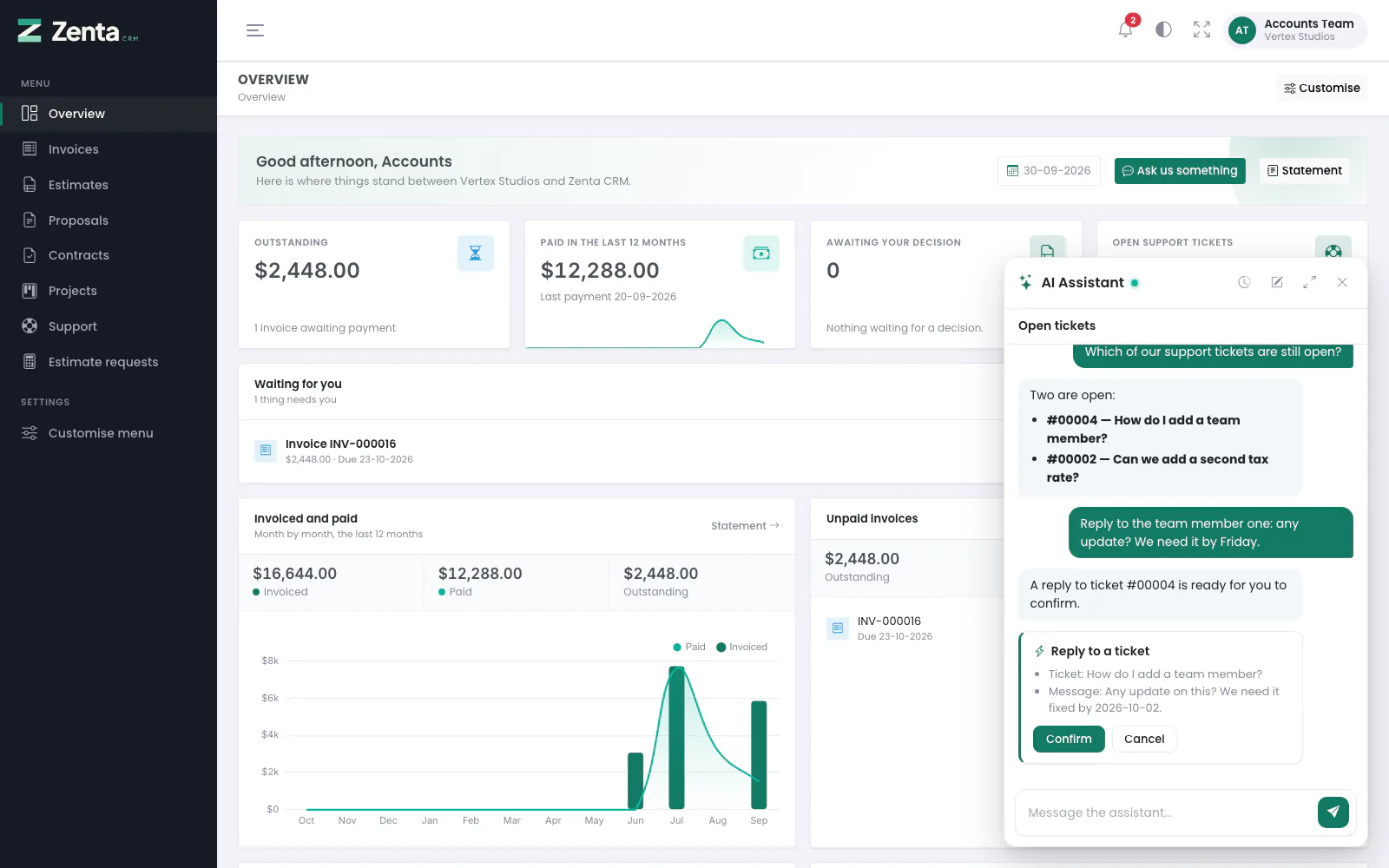Screen dimensions: 1389x868
Task: Toggle dark mode half-circle icon
Action: pos(1163,30)
